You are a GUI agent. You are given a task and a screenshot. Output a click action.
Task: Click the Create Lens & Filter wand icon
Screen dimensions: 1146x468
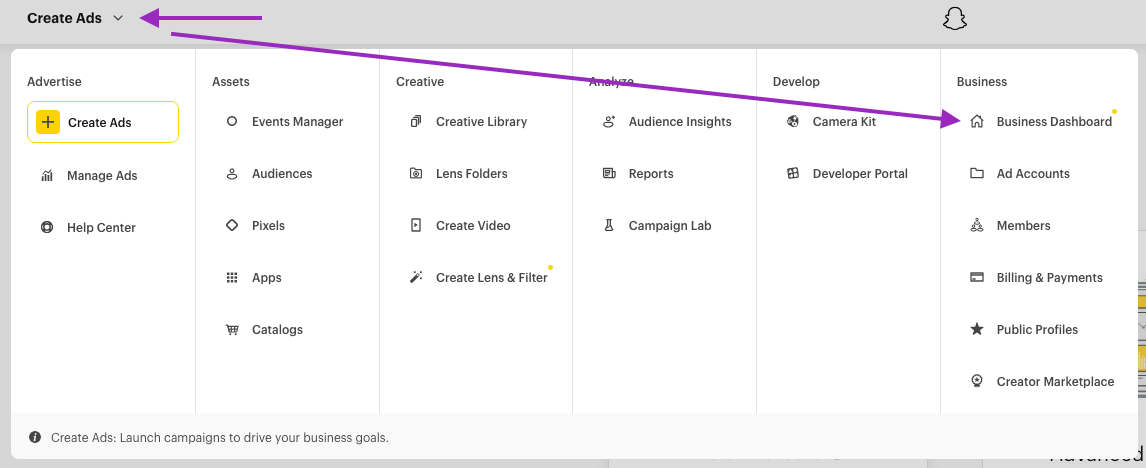click(416, 277)
